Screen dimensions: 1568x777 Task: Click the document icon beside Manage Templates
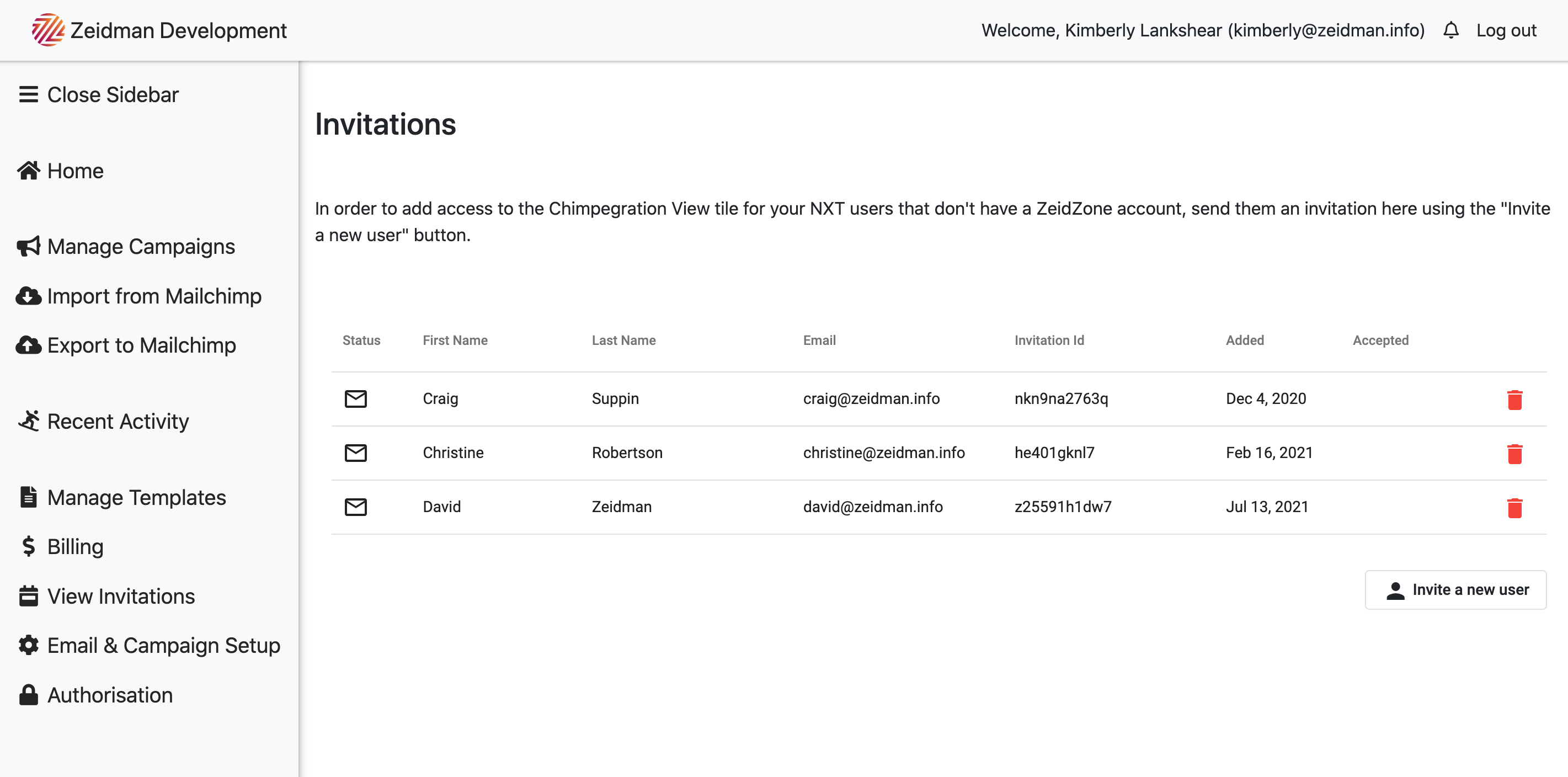(28, 497)
